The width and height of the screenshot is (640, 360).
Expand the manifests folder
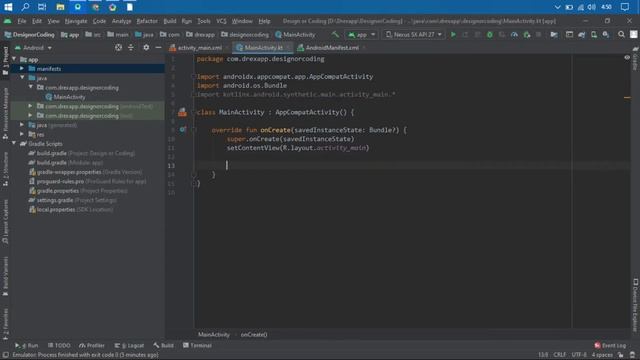22,69
